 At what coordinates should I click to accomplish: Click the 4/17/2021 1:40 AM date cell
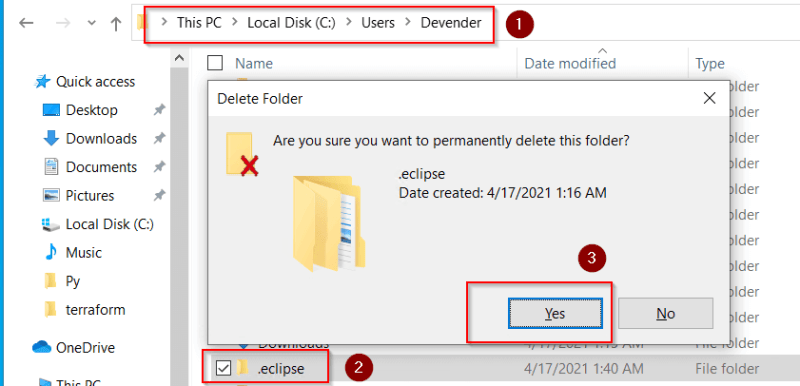coord(584,369)
